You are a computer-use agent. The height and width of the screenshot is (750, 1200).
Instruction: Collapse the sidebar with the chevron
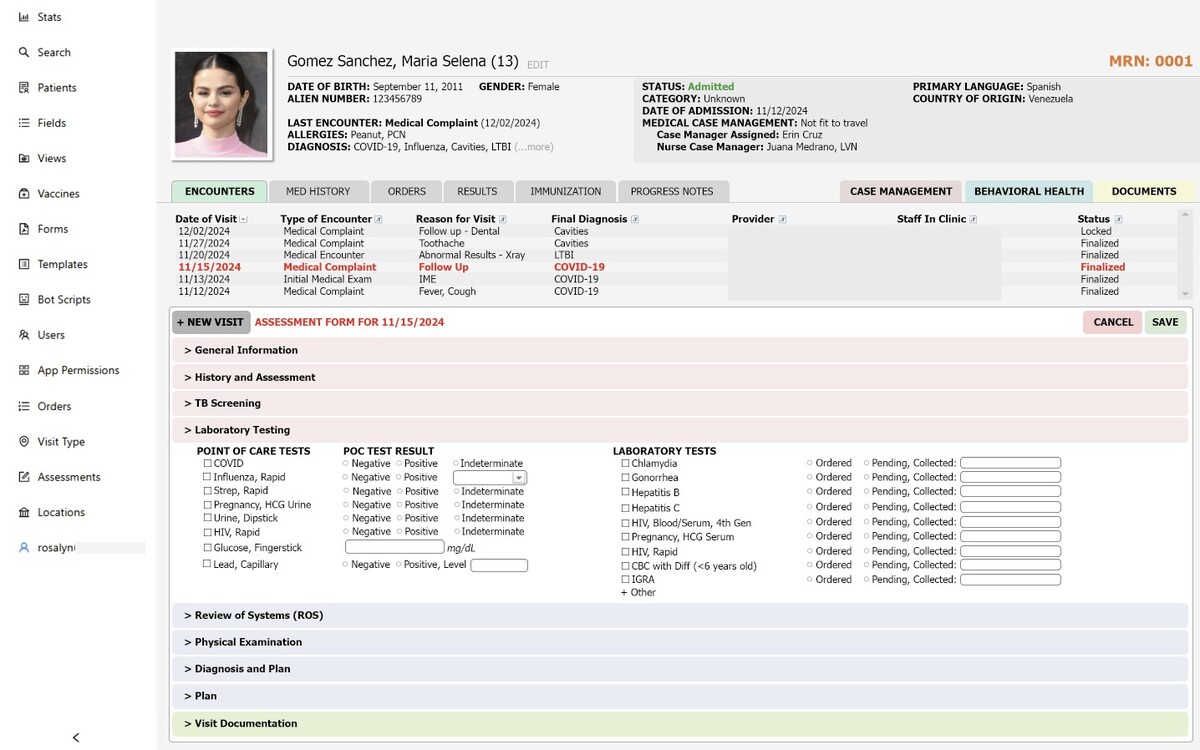click(x=76, y=738)
